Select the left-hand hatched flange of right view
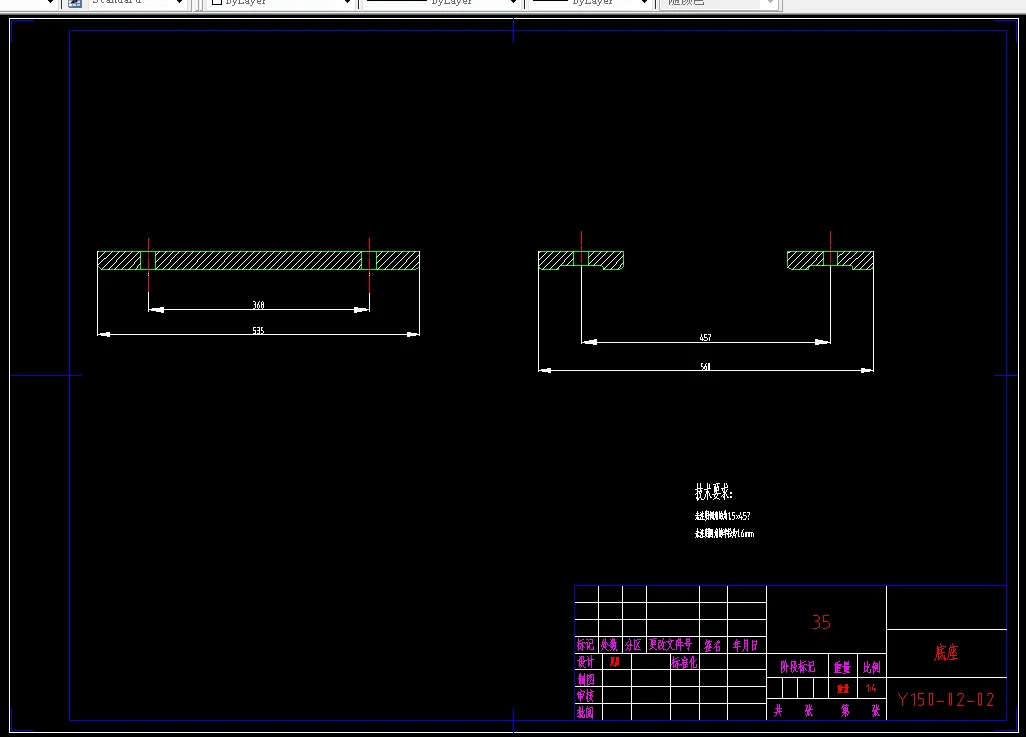 581,260
